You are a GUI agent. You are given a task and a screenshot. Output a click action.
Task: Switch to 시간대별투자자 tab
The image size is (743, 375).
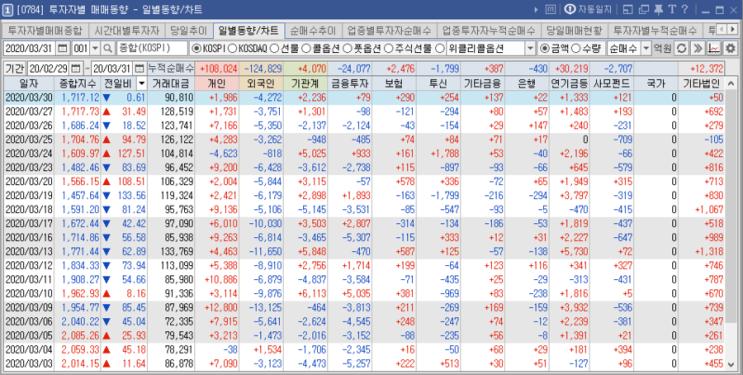click(127, 31)
